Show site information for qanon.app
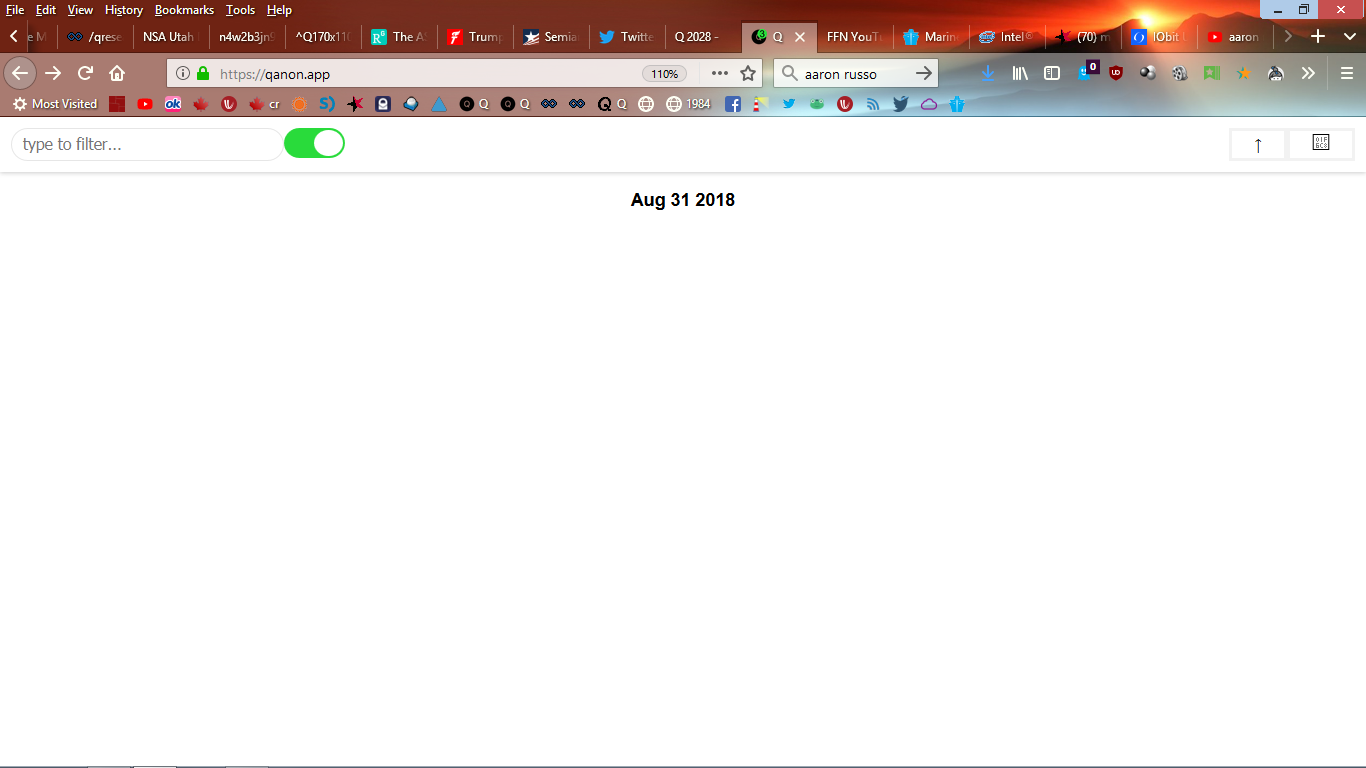The height and width of the screenshot is (768, 1366). click(x=182, y=73)
